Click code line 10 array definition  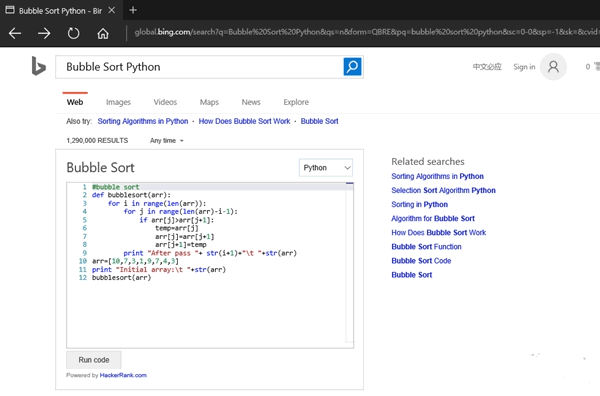pos(135,261)
